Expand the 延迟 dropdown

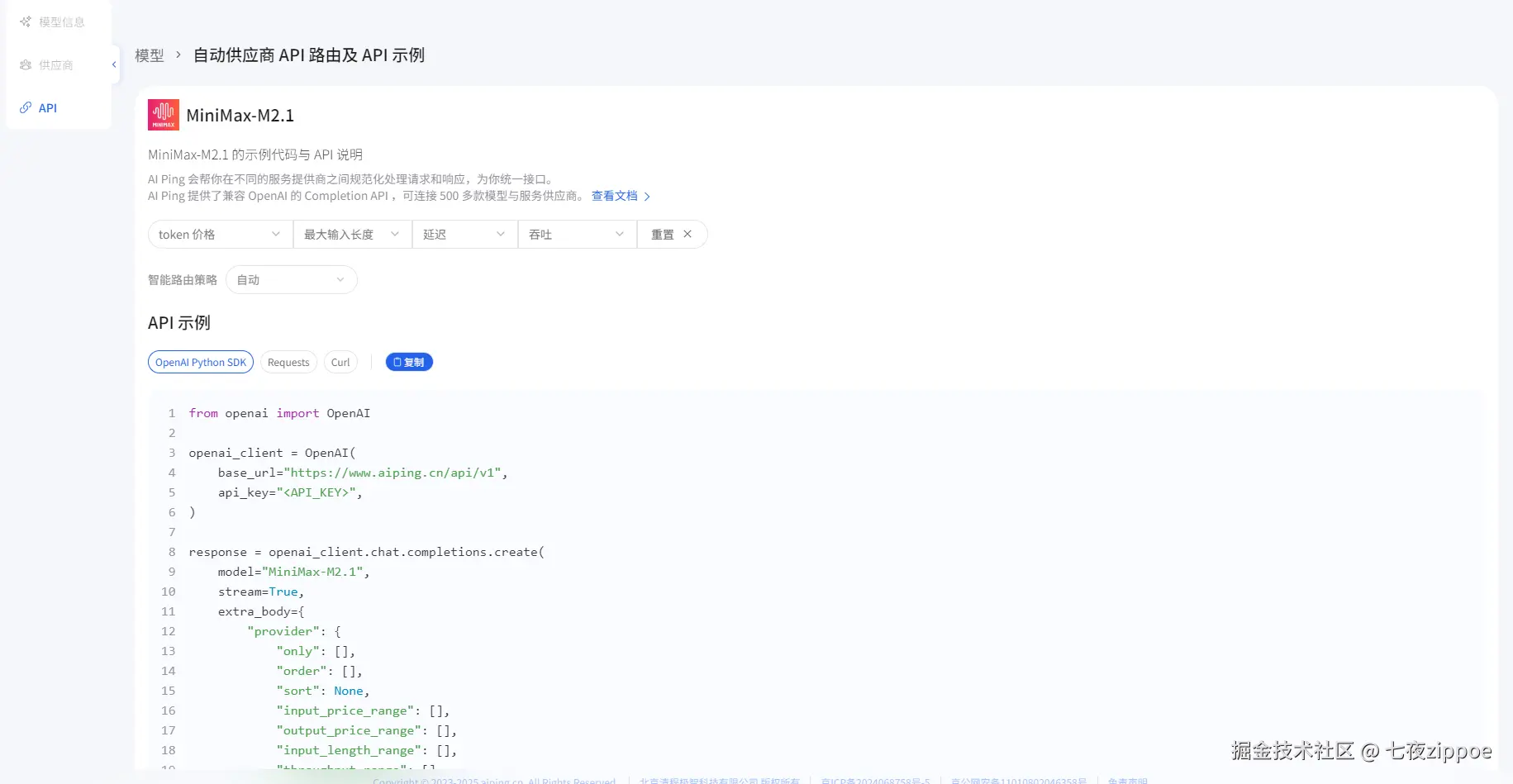point(465,235)
